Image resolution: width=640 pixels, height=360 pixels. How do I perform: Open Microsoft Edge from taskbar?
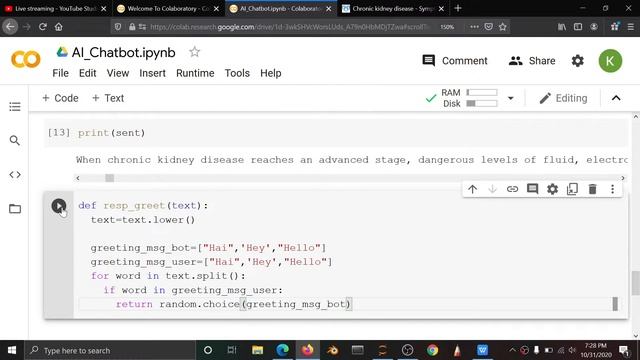pyautogui.click(x=282, y=350)
